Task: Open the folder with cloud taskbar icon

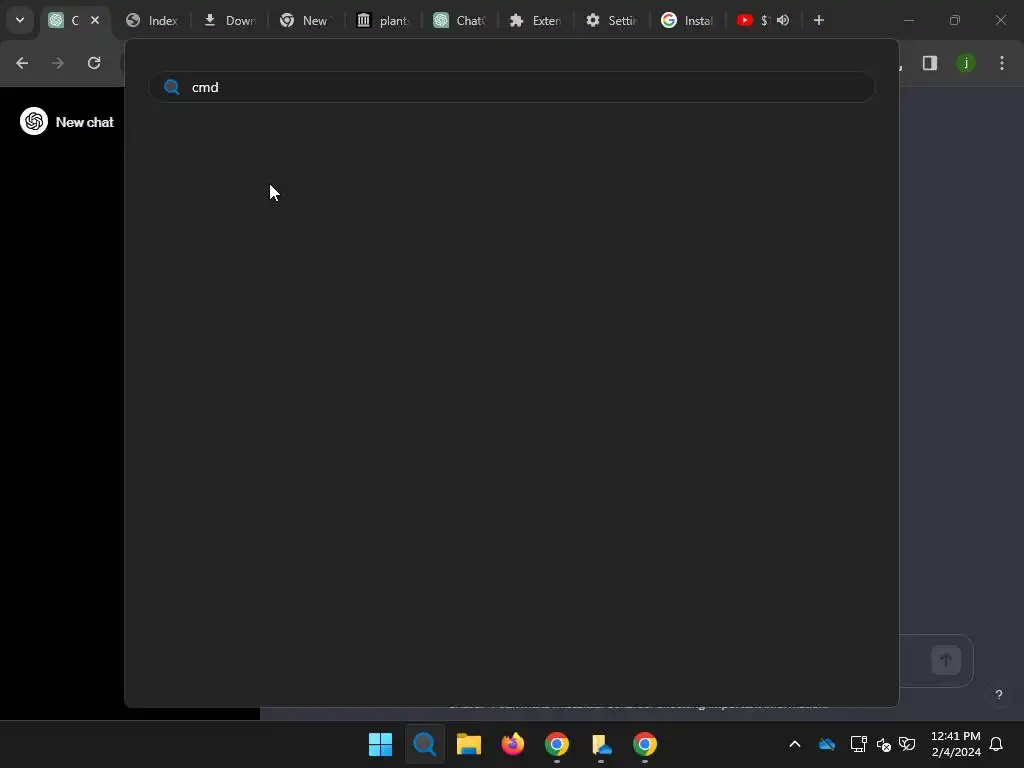Action: 601,744
